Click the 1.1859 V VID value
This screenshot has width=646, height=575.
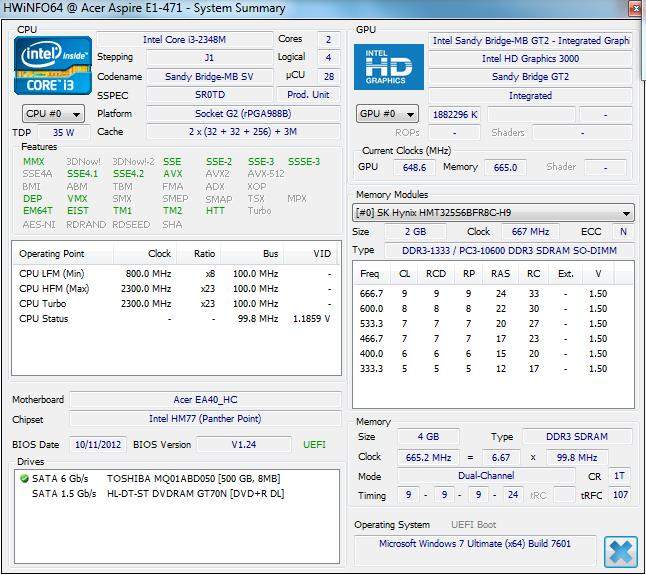point(311,319)
